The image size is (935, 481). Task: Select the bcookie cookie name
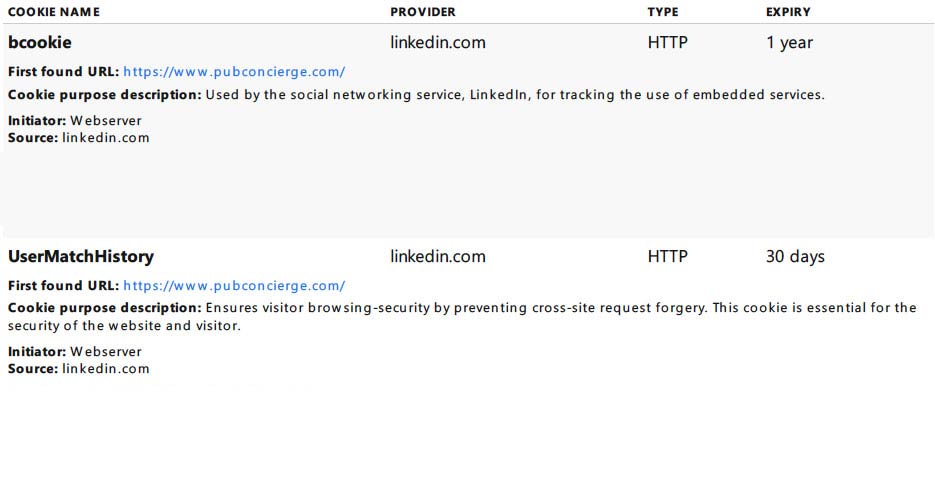pos(40,42)
